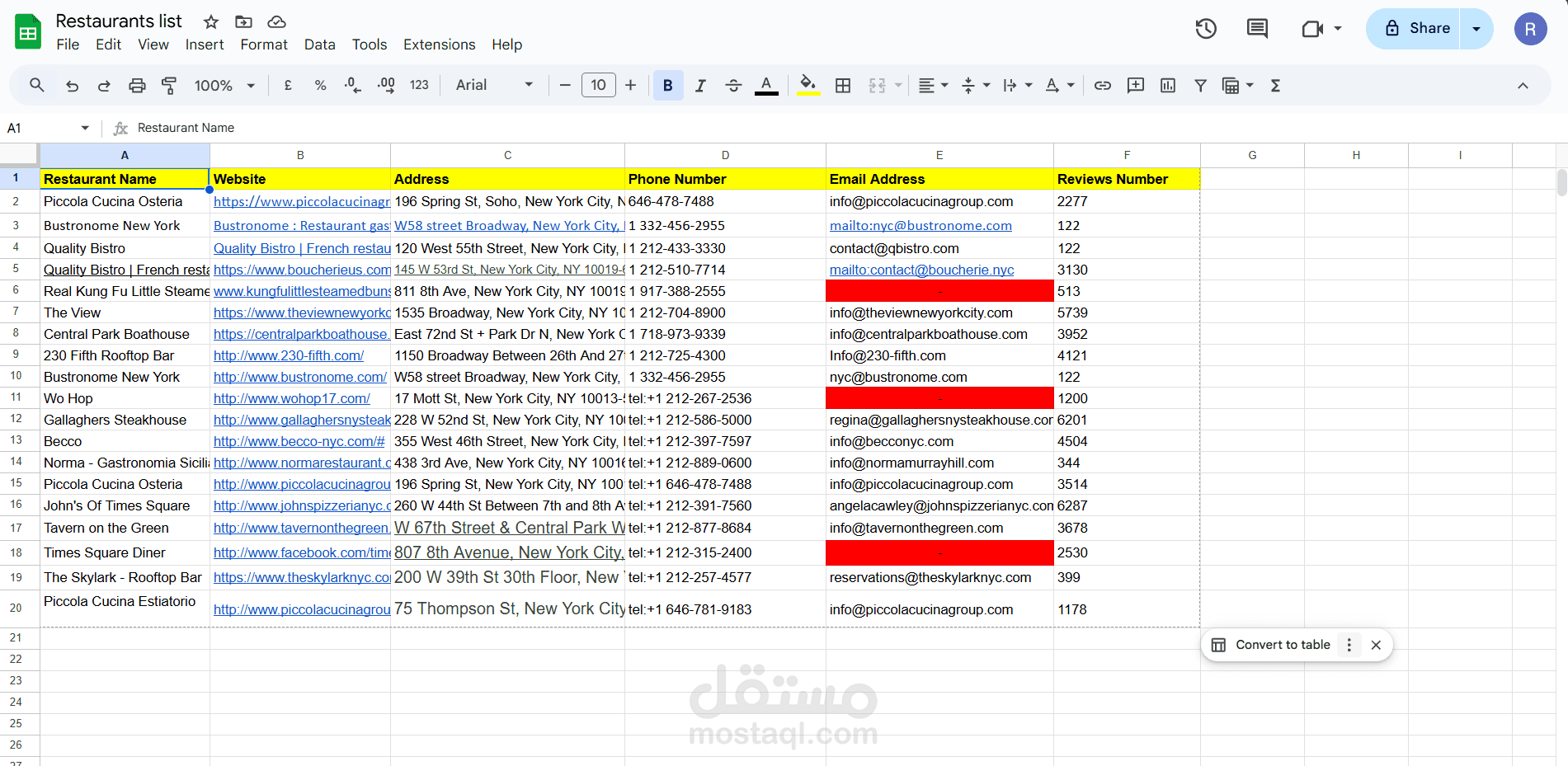Open the fill color picker

808,85
